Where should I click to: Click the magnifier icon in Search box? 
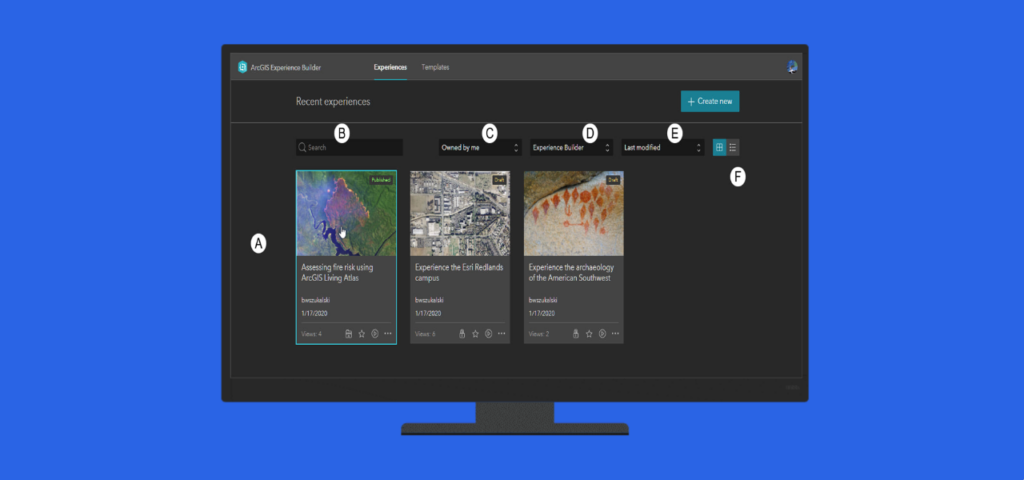click(x=302, y=148)
